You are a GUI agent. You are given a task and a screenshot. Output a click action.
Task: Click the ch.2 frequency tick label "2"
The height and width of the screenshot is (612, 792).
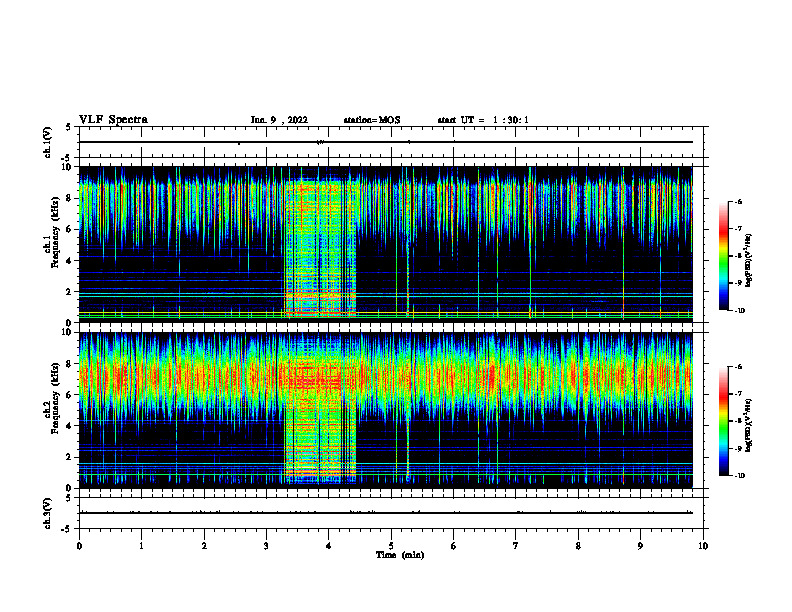pos(69,457)
